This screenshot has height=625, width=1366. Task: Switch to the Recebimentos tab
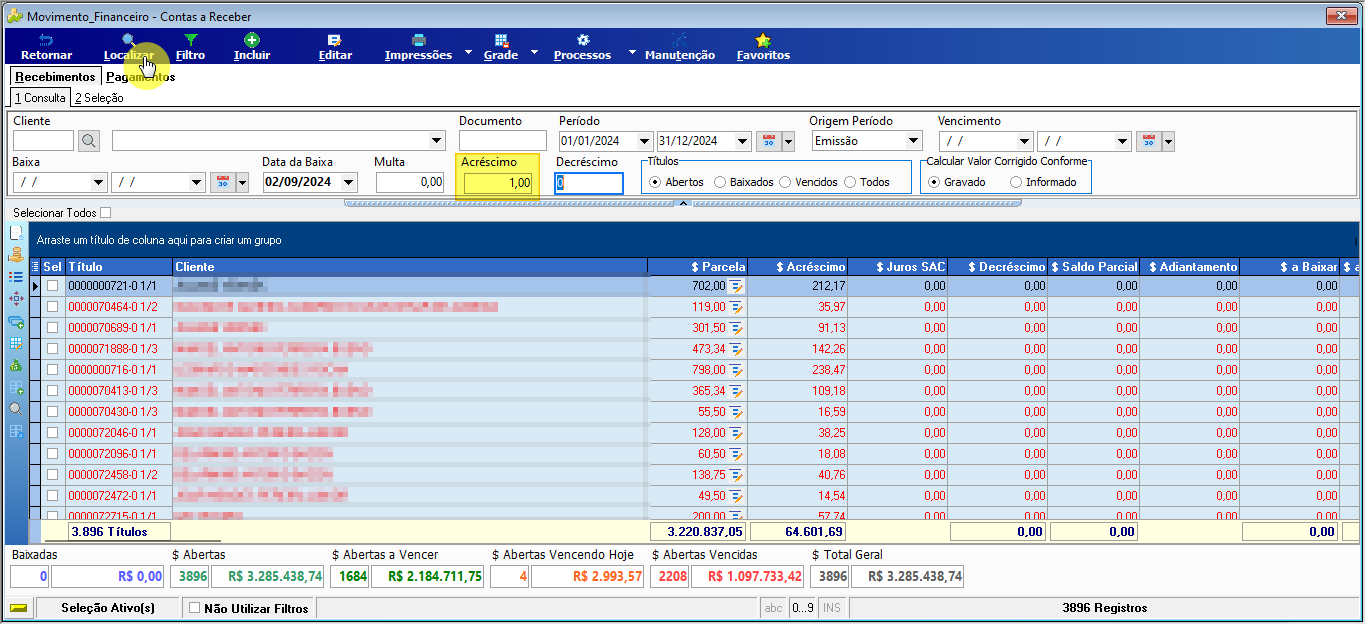[55, 77]
